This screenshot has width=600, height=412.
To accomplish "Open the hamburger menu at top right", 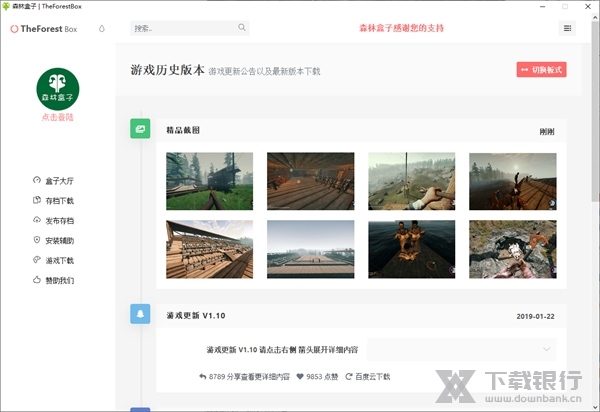I will coord(567,28).
